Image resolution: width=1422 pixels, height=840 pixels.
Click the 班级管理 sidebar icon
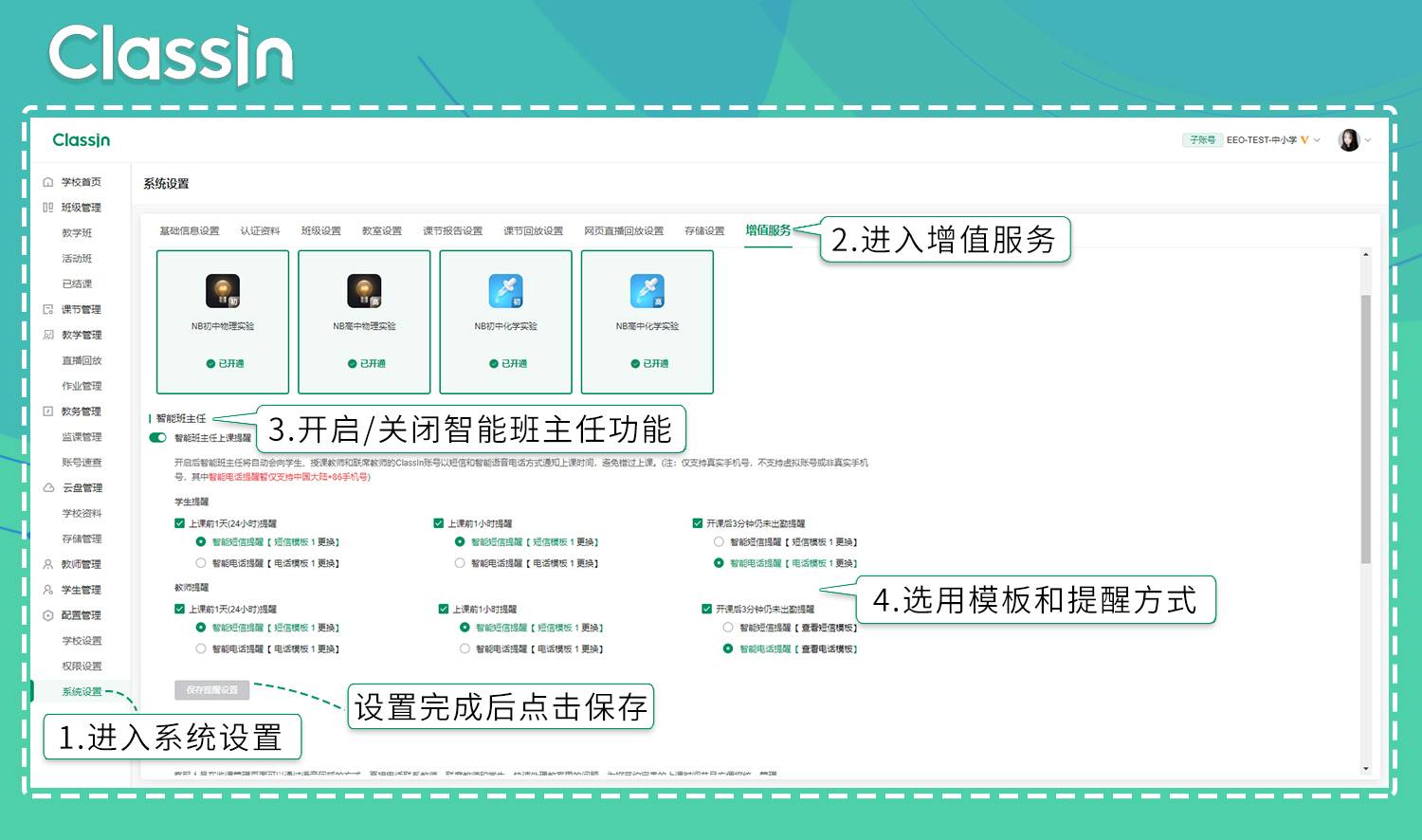point(48,208)
